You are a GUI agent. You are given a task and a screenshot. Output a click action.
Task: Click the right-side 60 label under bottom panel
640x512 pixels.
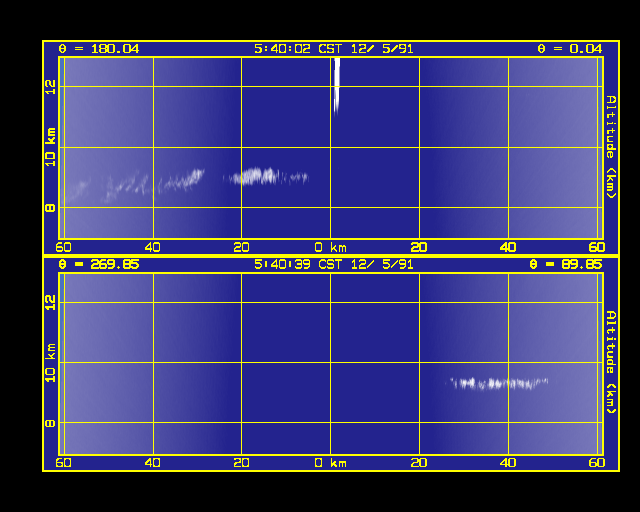pyautogui.click(x=597, y=463)
